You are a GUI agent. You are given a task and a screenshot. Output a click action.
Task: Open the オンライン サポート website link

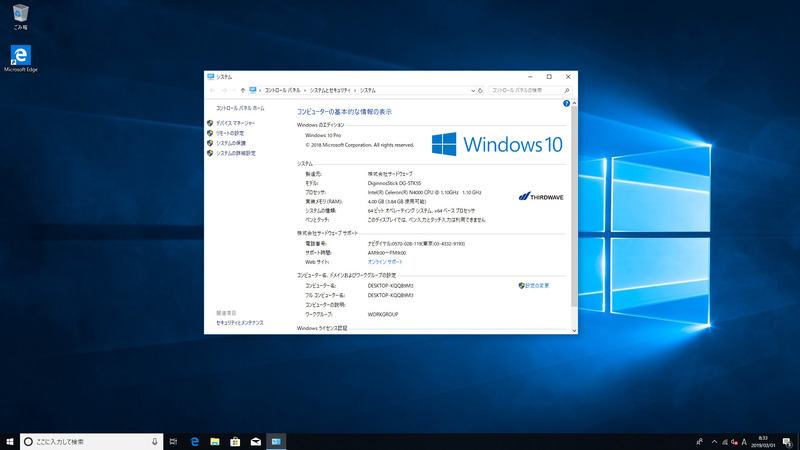point(385,262)
